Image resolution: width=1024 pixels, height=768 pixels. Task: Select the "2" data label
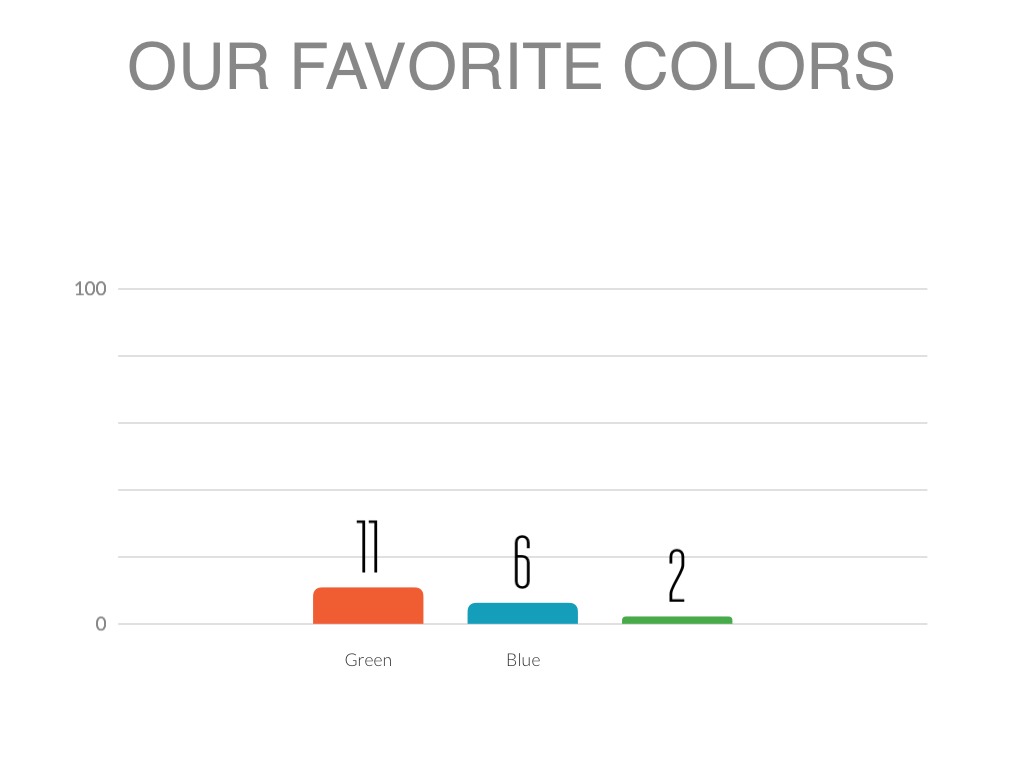coord(677,576)
